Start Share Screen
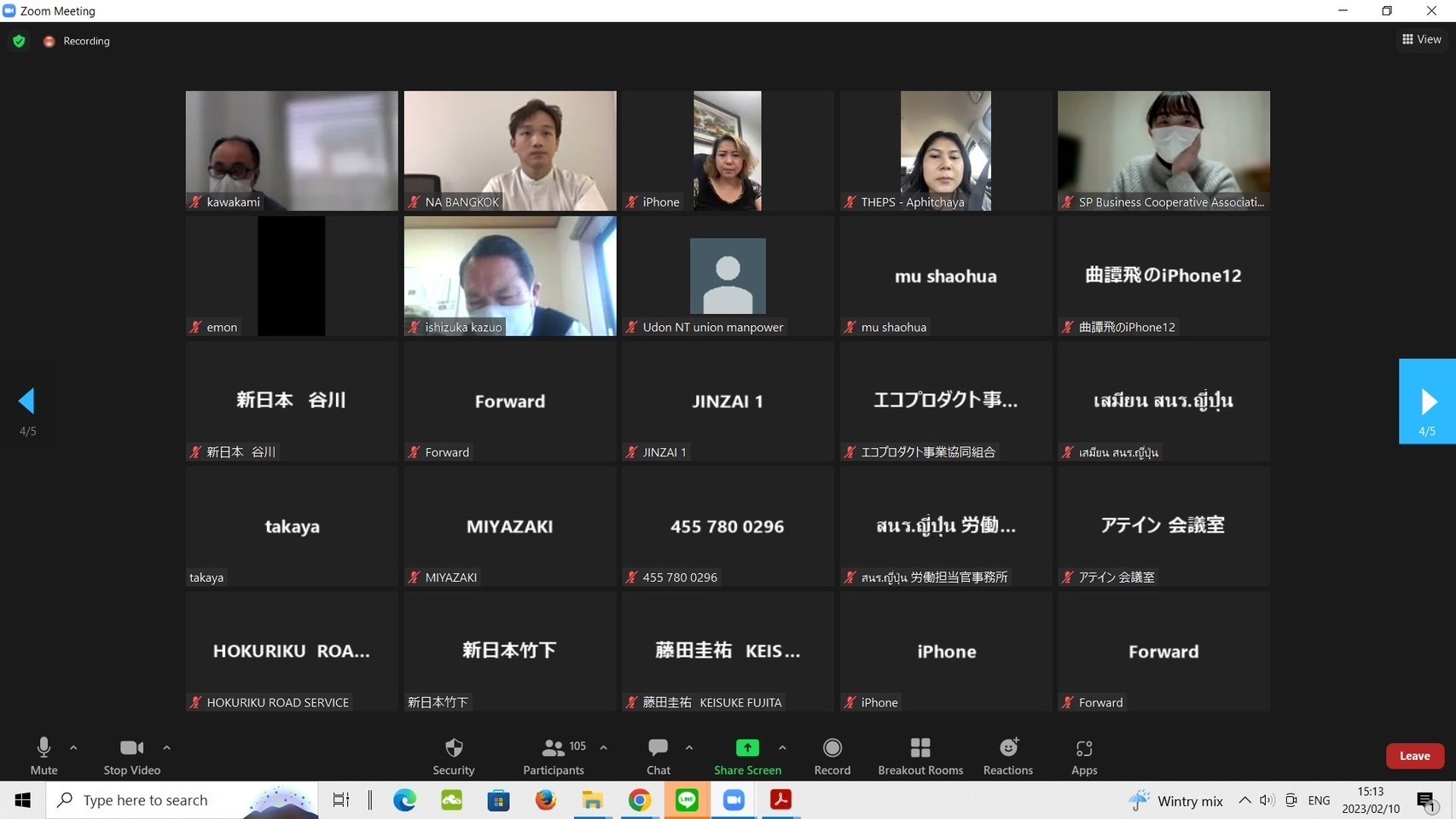The width and height of the screenshot is (1456, 819). [x=747, y=756]
